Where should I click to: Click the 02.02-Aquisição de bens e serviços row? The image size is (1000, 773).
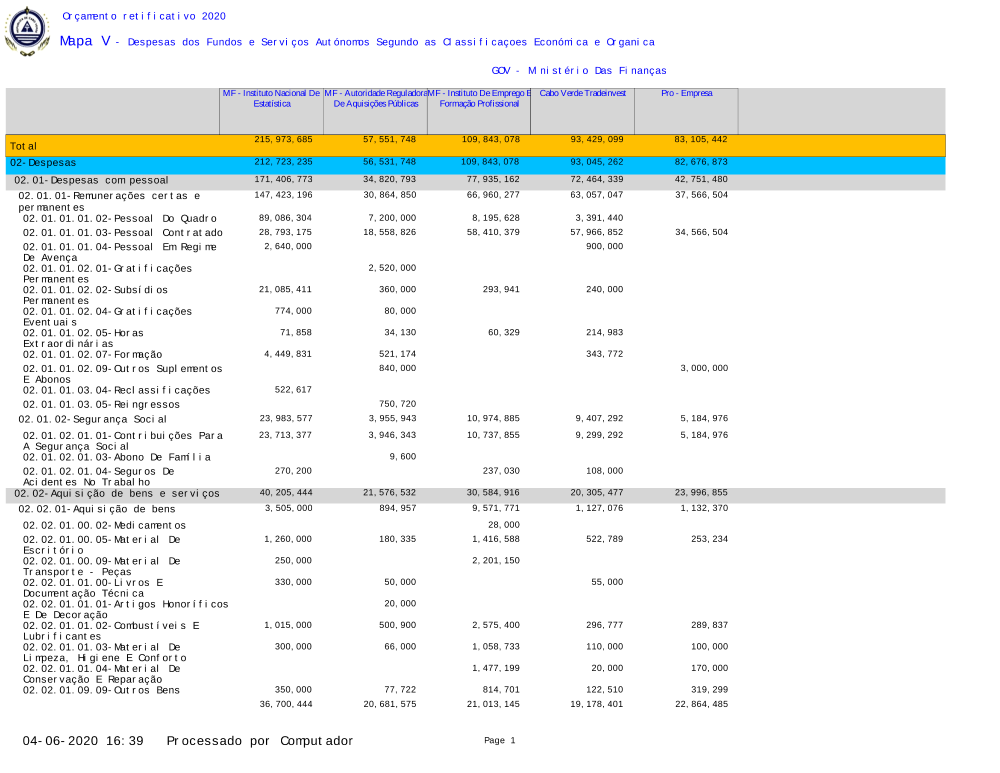(x=117, y=494)
